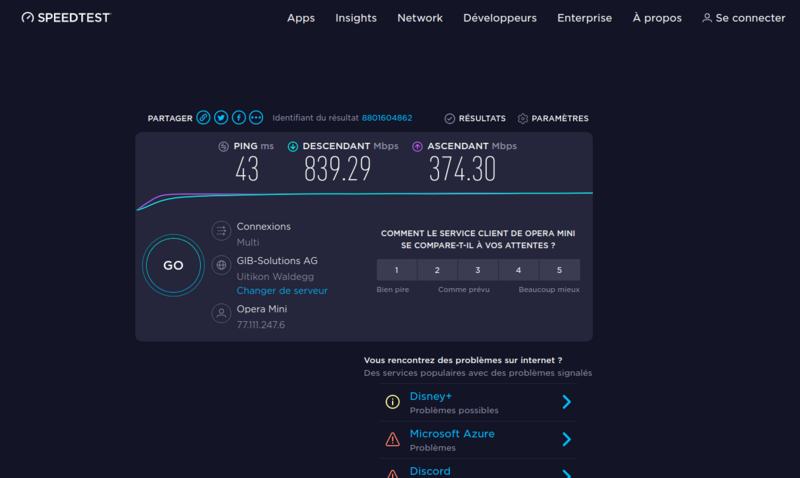Click the Uitikon Waldegg location text

(275, 276)
